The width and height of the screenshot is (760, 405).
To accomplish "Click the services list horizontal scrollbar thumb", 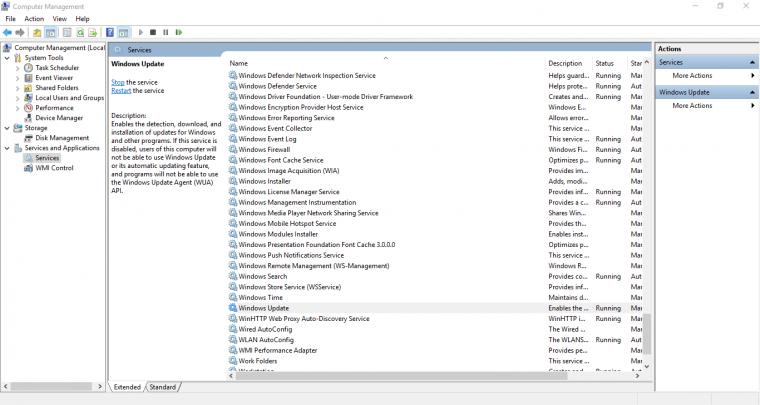I will (401, 376).
